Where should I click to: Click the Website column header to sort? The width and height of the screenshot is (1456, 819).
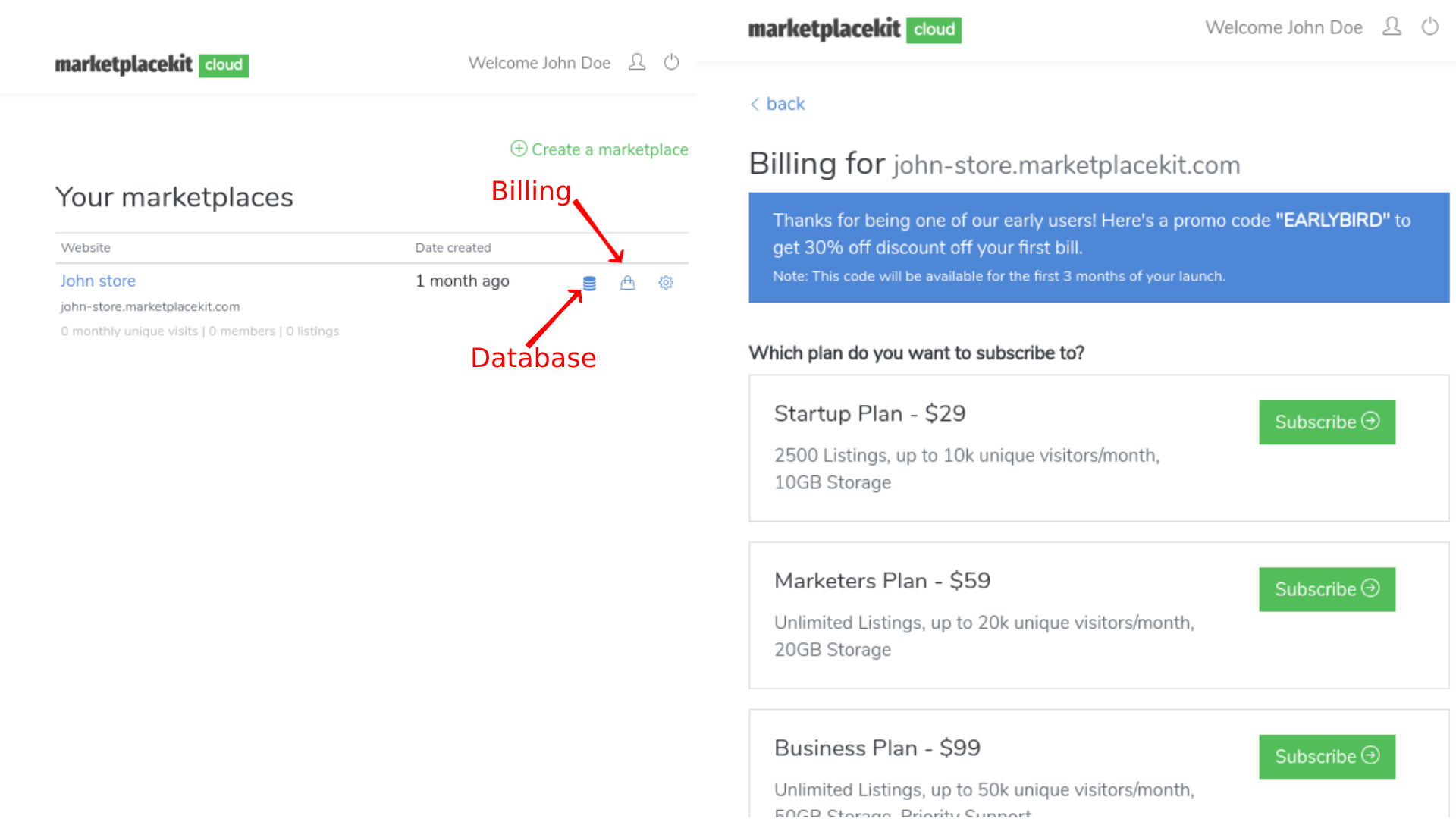pyautogui.click(x=86, y=248)
